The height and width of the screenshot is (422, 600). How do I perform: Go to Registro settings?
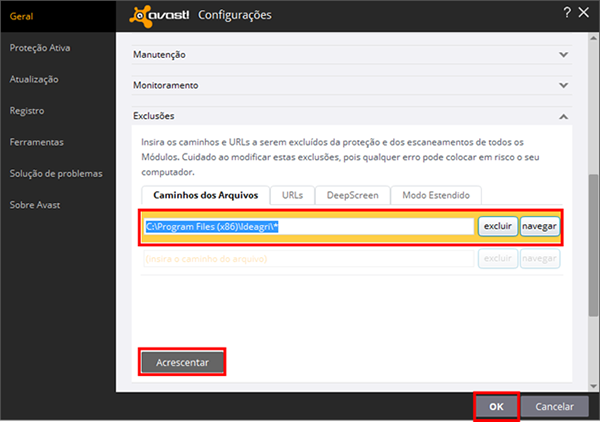(x=27, y=111)
